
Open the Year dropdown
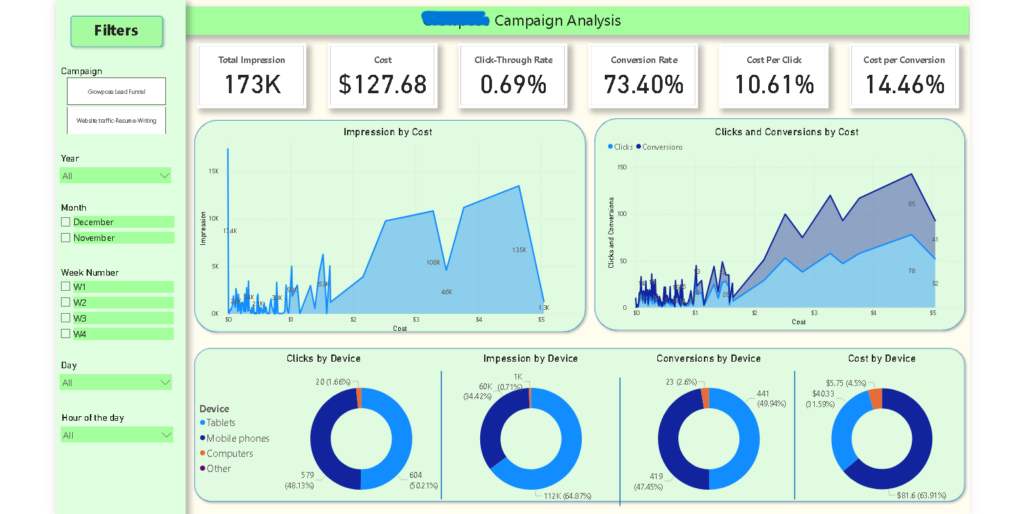click(x=116, y=176)
